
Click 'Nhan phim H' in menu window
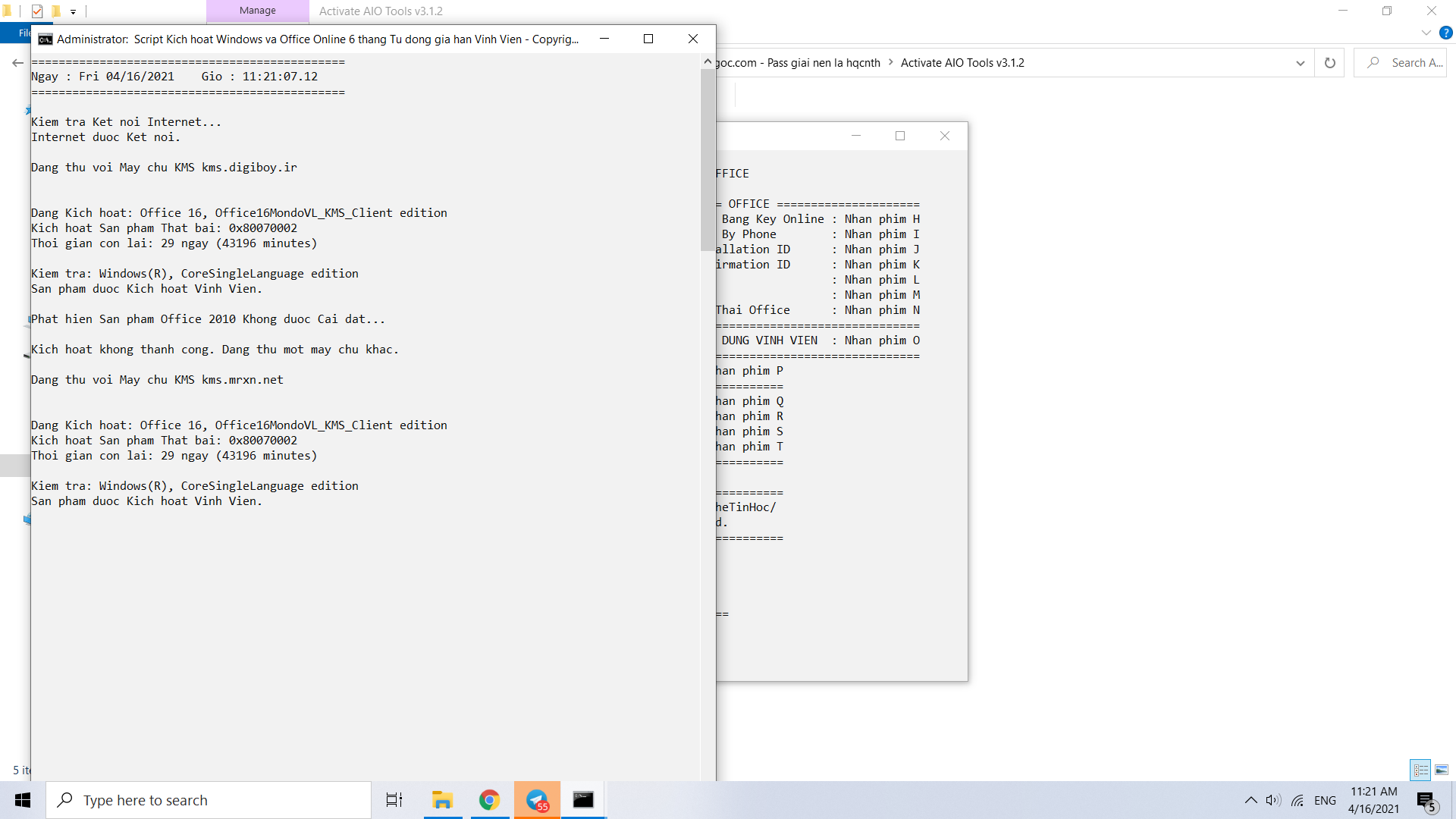click(x=882, y=219)
